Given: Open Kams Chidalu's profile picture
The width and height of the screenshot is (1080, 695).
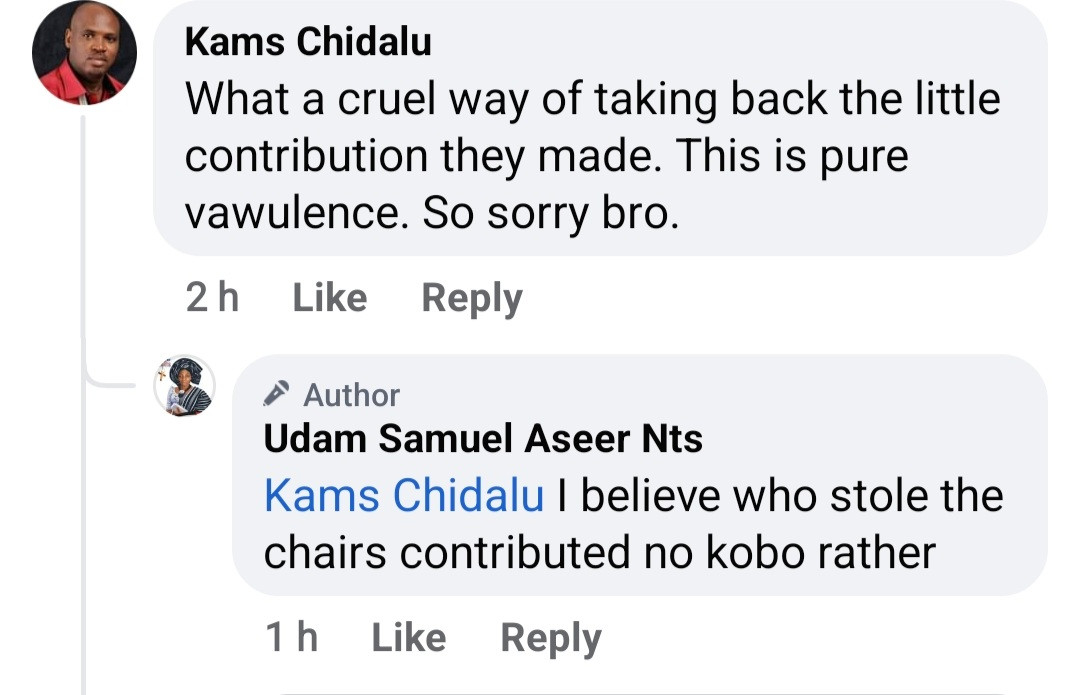Looking at the screenshot, I should 84,52.
